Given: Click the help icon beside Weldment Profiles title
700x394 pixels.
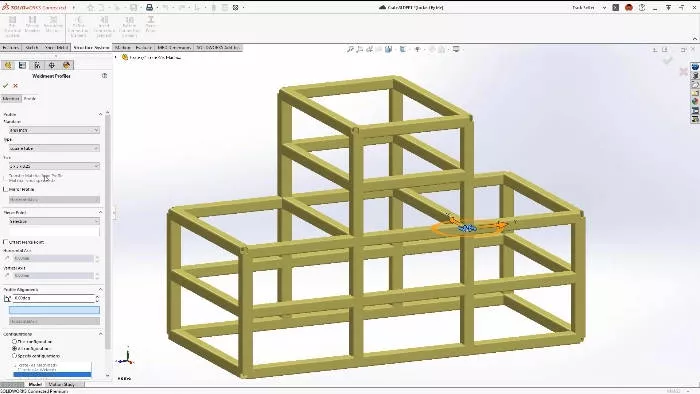Looking at the screenshot, I should pos(104,76).
